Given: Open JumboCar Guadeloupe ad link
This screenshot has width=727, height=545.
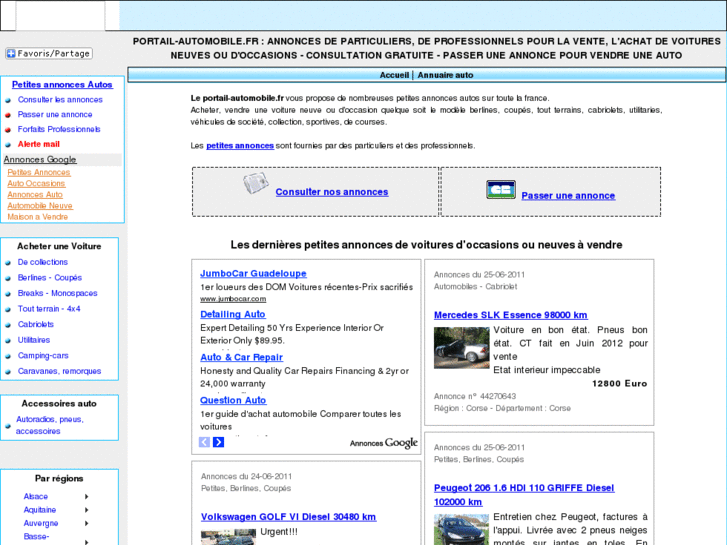Looking at the screenshot, I should (253, 274).
